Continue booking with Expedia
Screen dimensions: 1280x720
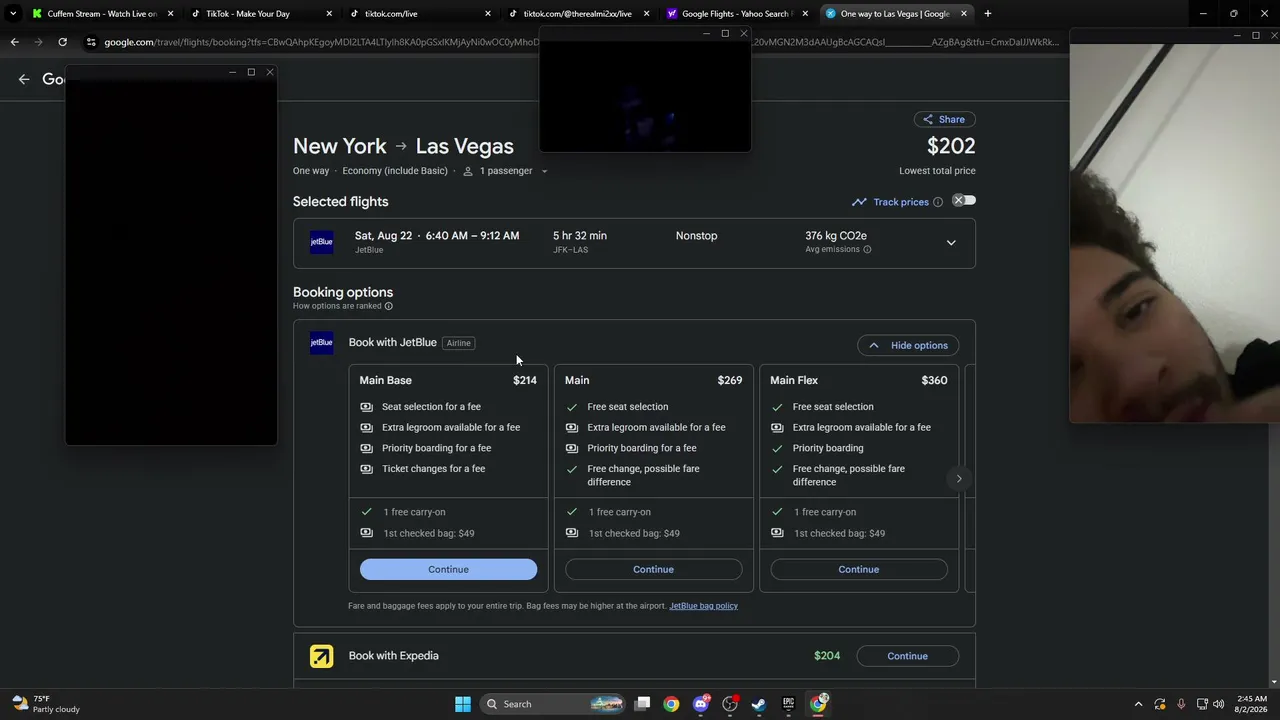908,656
